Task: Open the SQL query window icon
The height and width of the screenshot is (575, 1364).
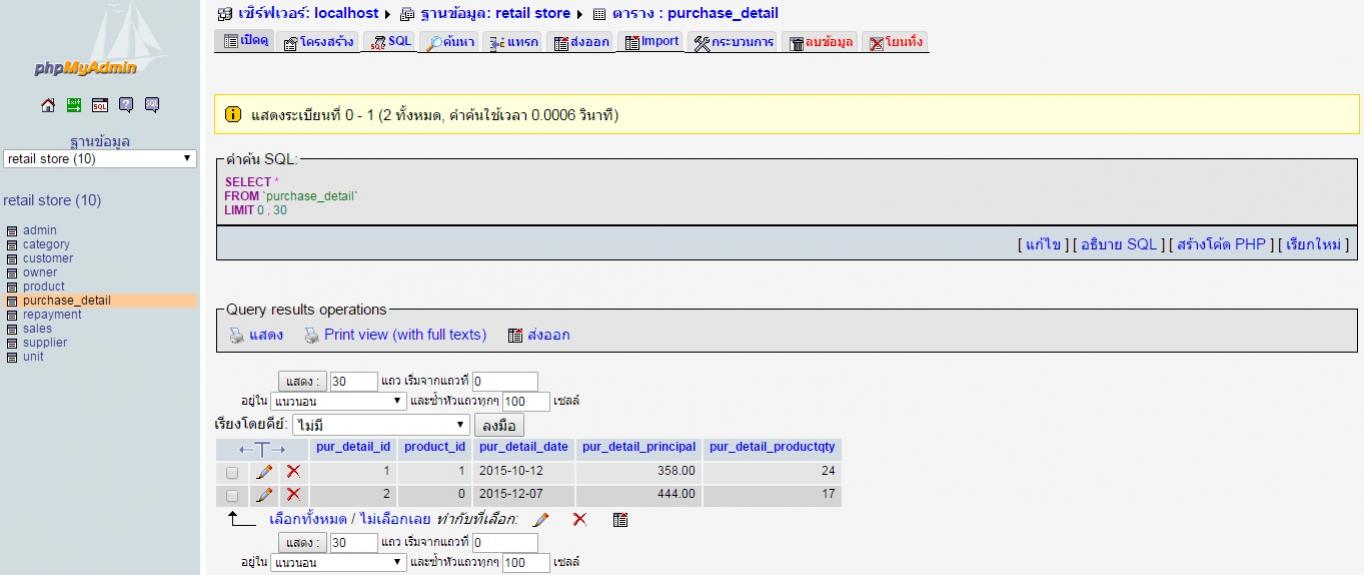Action: coord(100,102)
